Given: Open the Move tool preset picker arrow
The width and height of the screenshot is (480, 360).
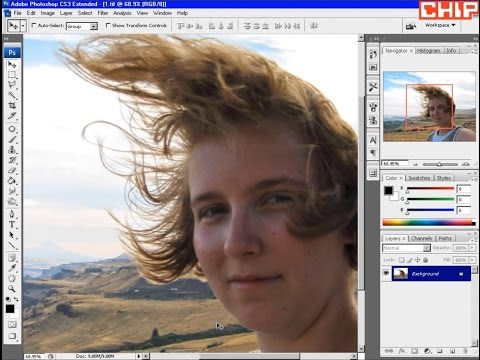Looking at the screenshot, I should tap(23, 26).
